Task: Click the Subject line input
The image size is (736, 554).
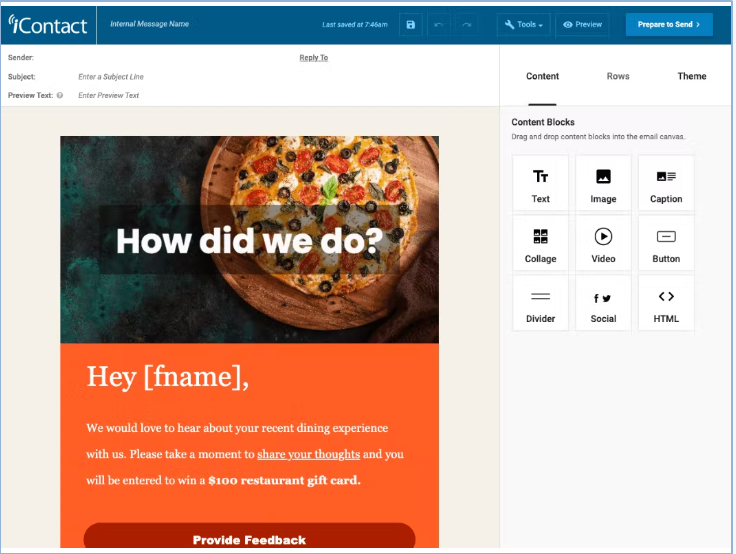Action: coord(111,77)
